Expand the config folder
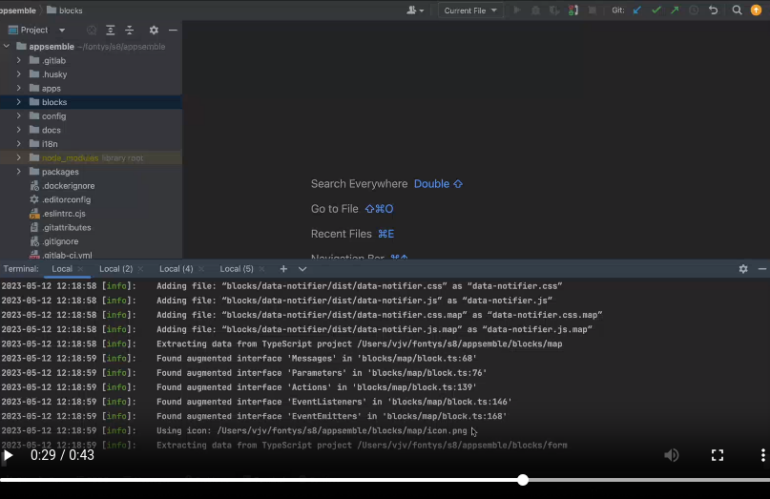 click(x=19, y=116)
